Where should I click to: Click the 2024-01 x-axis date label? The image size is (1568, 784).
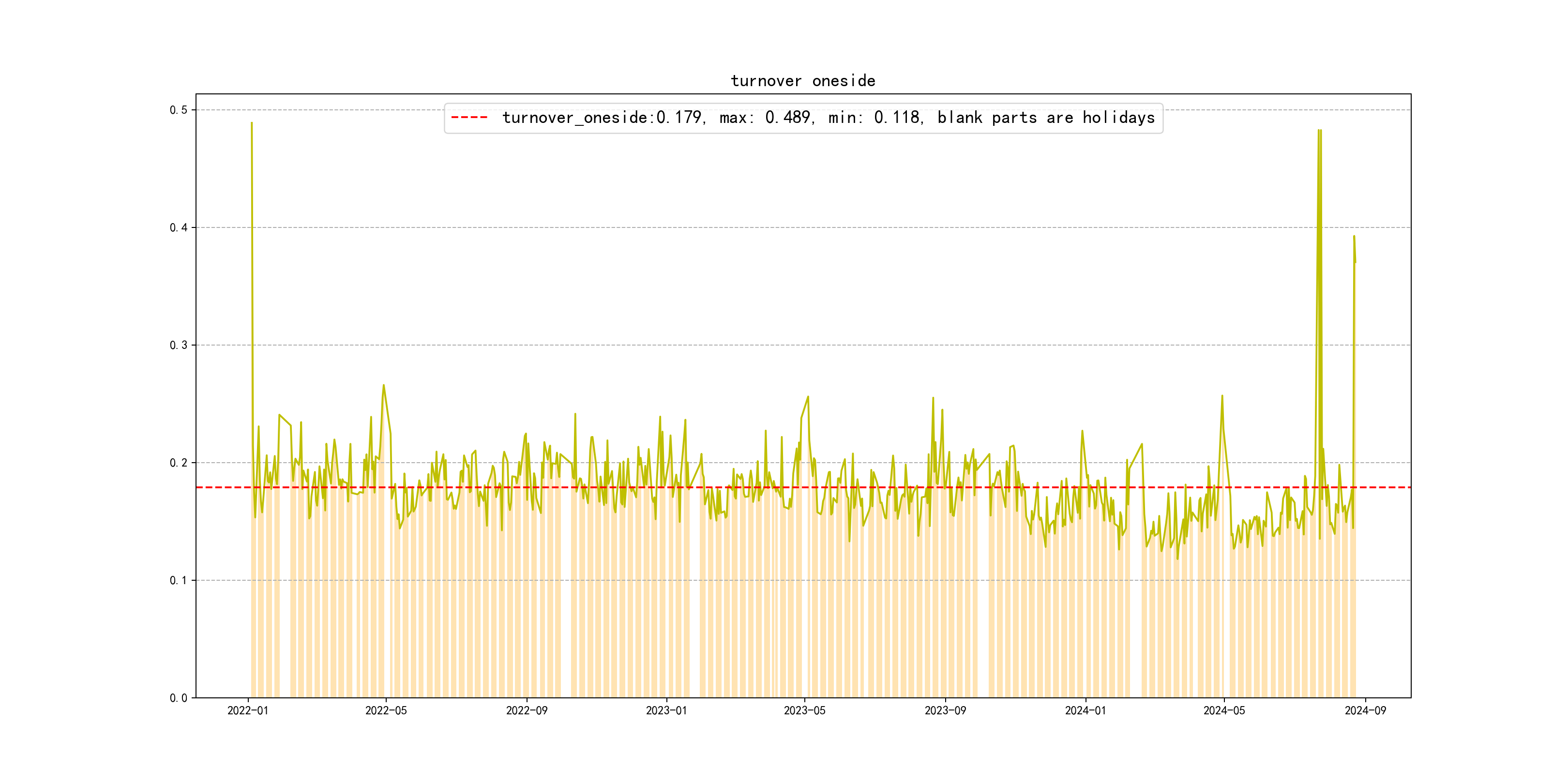[1086, 710]
